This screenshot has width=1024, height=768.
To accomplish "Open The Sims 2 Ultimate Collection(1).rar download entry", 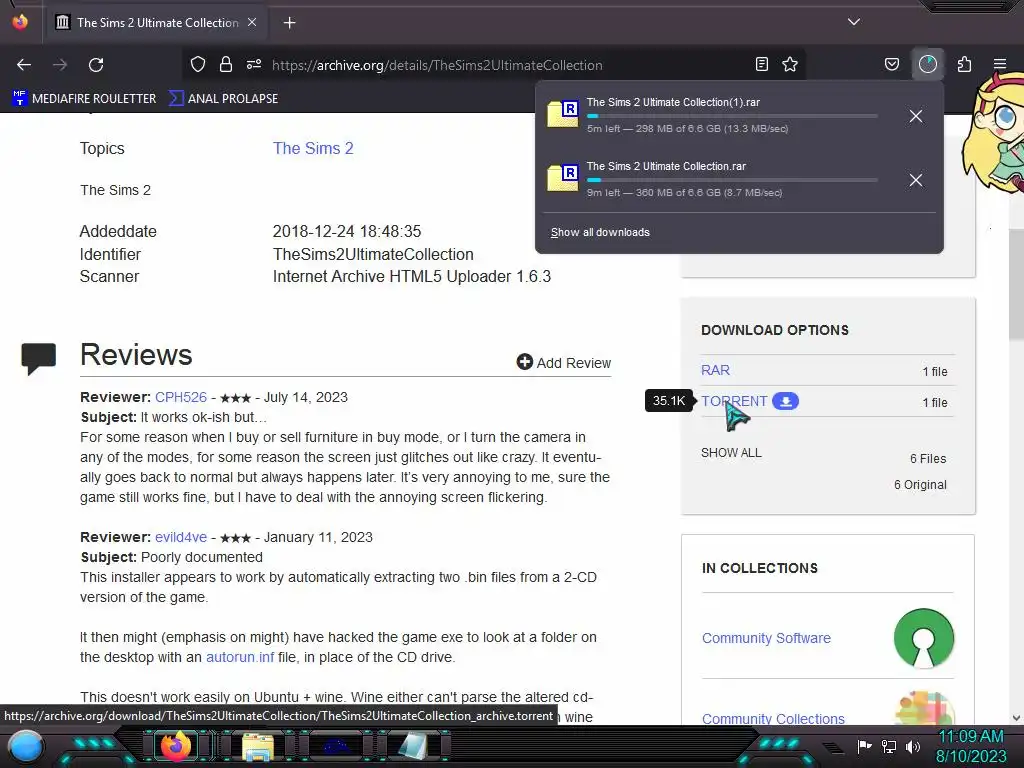I will pos(718,116).
